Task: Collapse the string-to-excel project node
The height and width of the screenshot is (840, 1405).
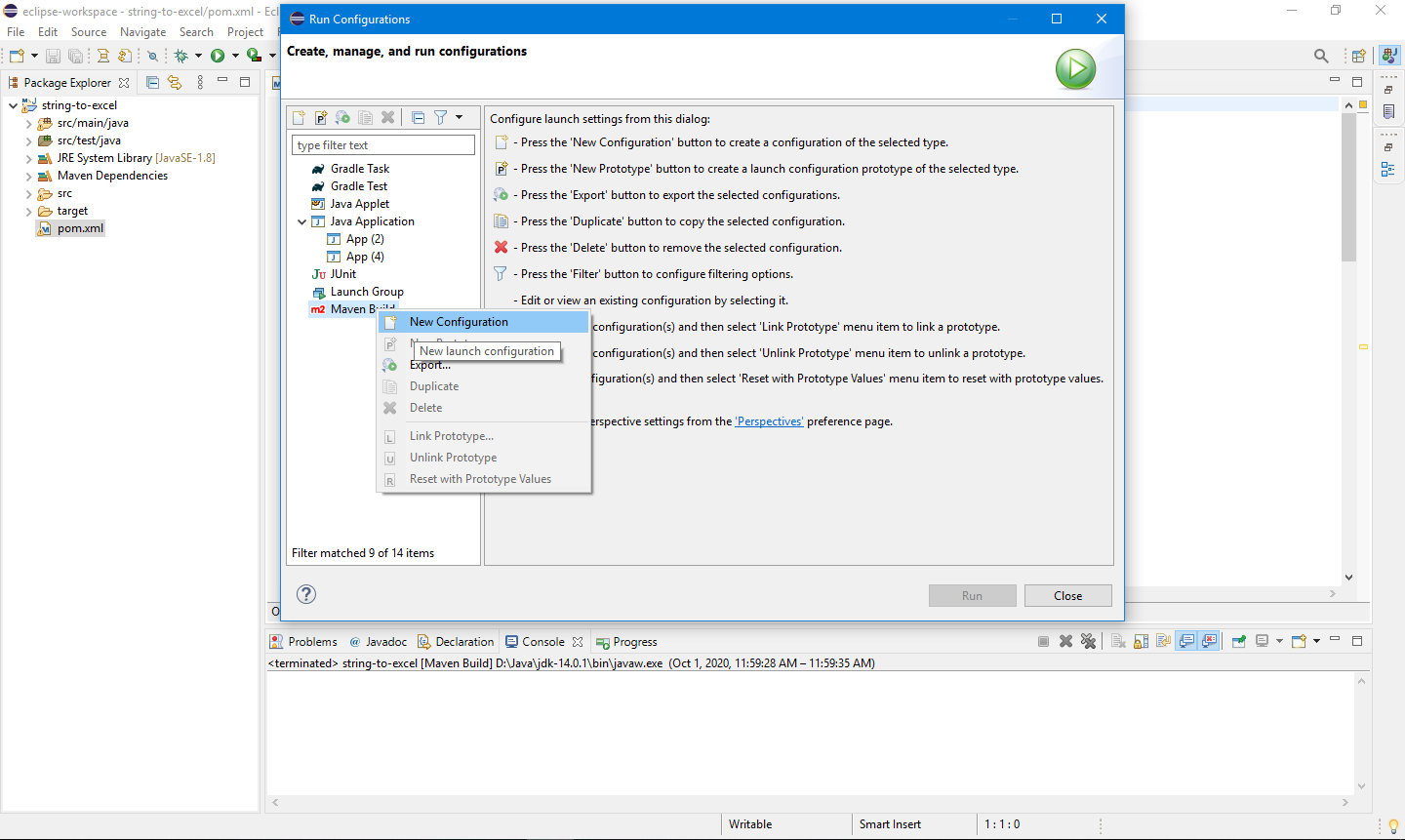Action: coord(13,105)
